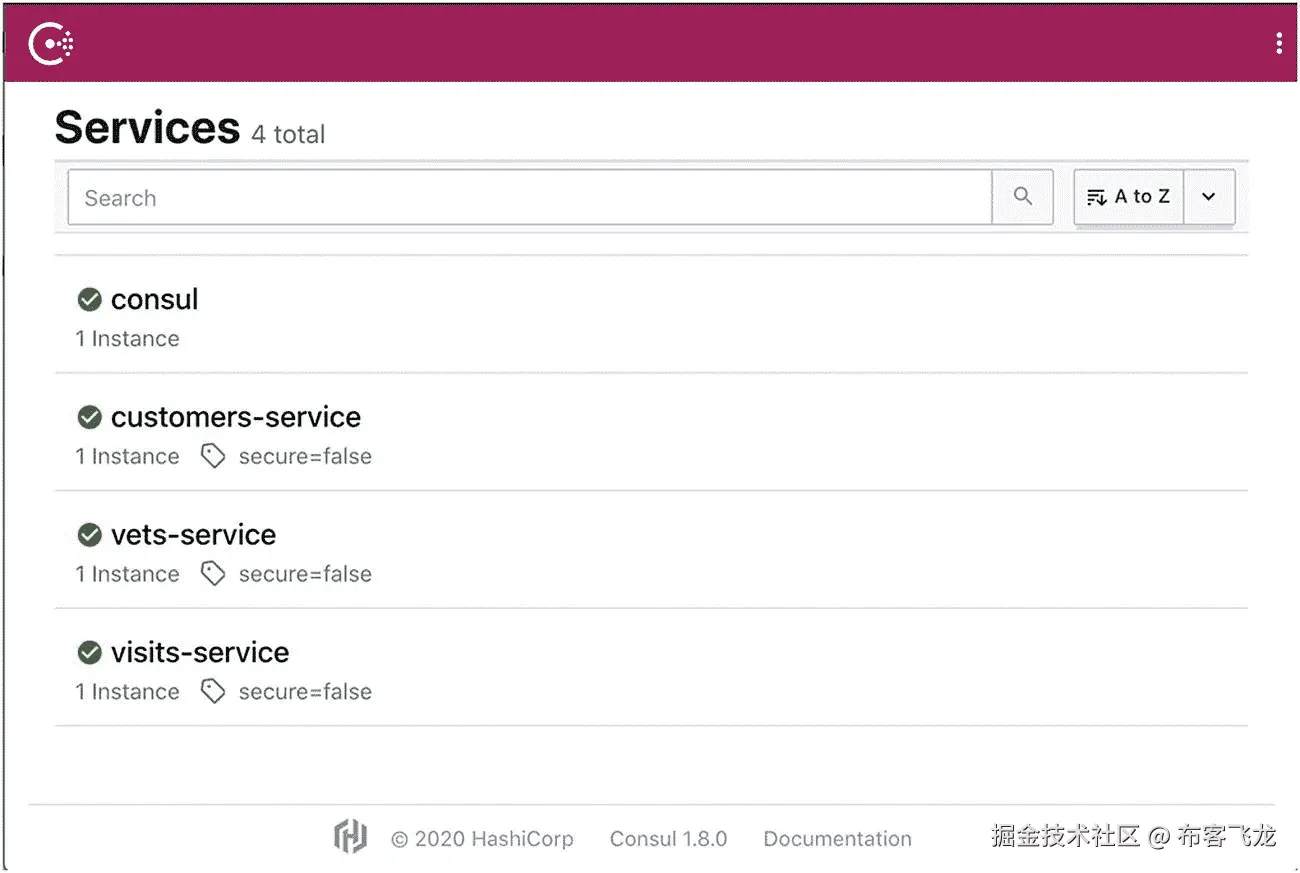Click the HashiCorp logo in footer
Screen dimensions: 1300x873
[x=350, y=837]
